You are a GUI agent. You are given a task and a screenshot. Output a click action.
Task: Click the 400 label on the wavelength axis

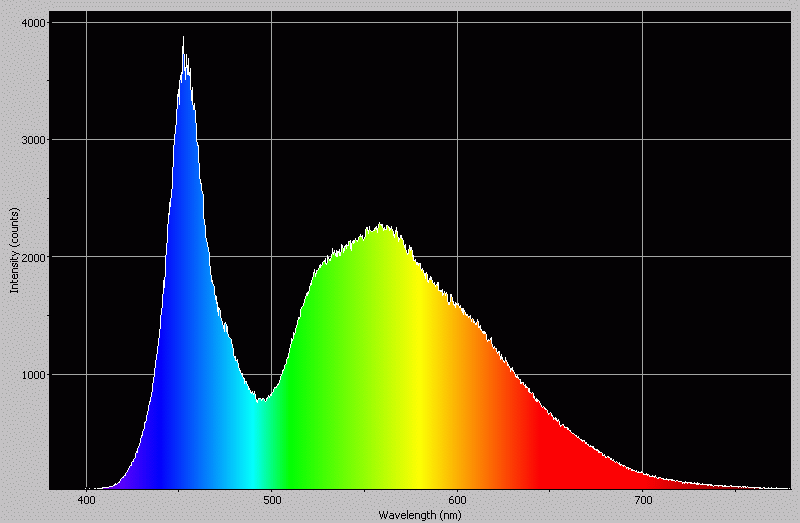coord(87,498)
